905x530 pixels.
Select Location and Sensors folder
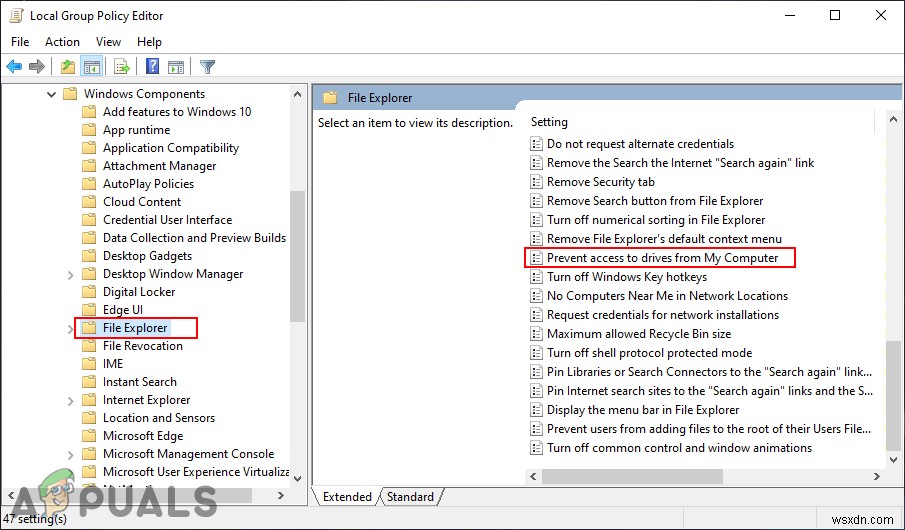[159, 418]
